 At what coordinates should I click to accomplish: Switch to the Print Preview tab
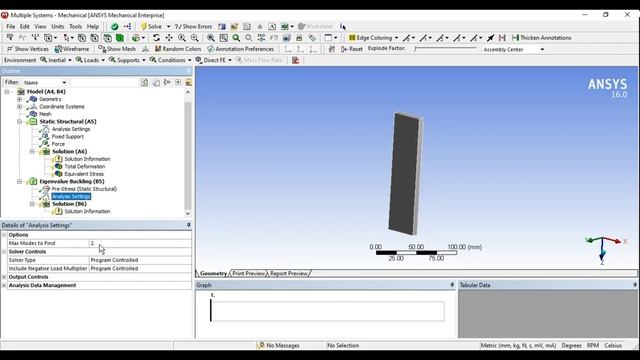click(x=249, y=273)
